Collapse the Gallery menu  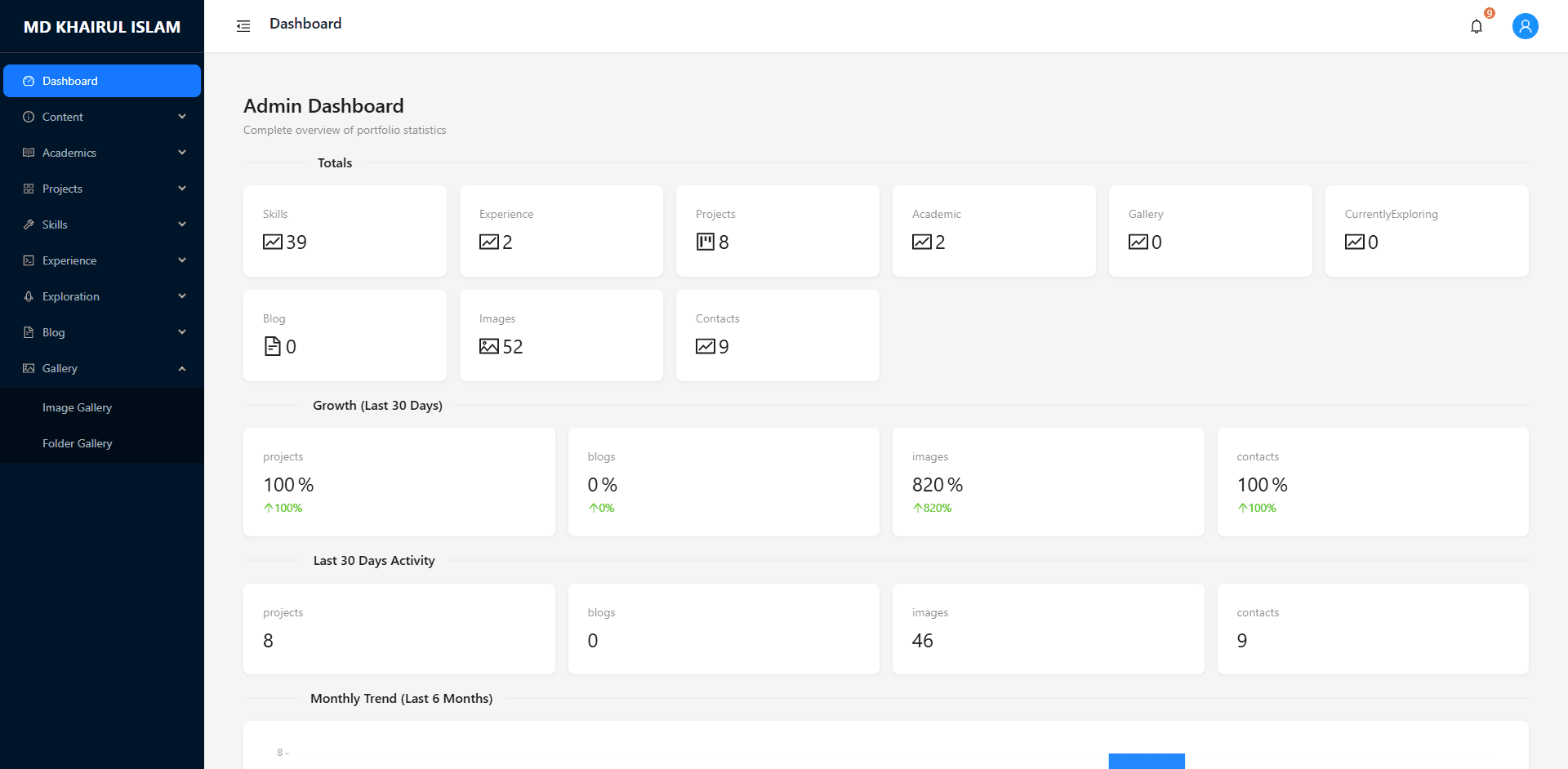click(181, 368)
